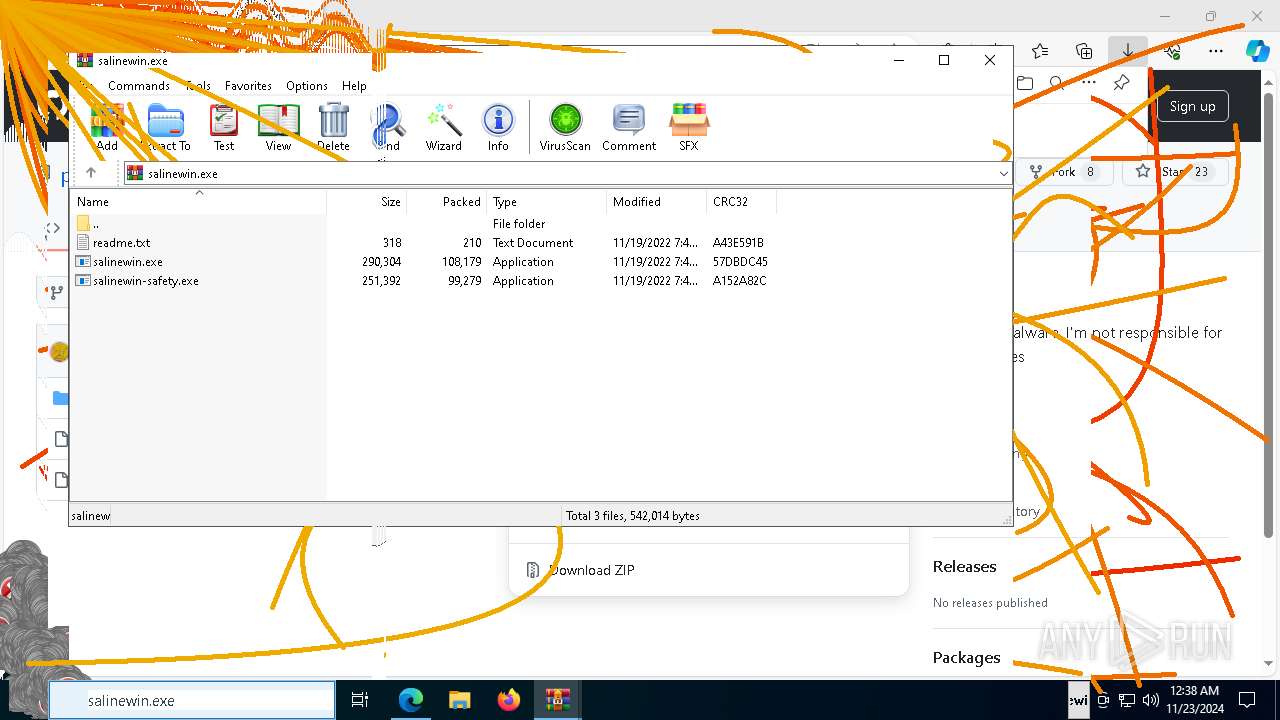This screenshot has height=720, width=1280.
Task: Open the Packages section link
Action: [x=966, y=657]
